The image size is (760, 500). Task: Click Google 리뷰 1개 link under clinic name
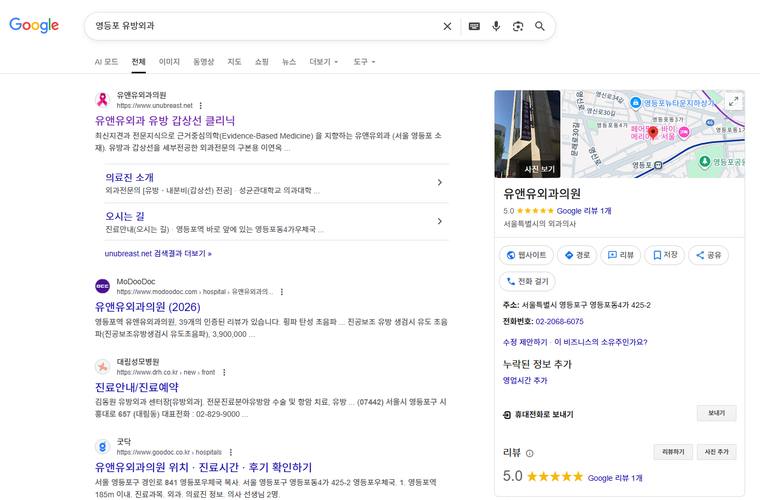[584, 211]
